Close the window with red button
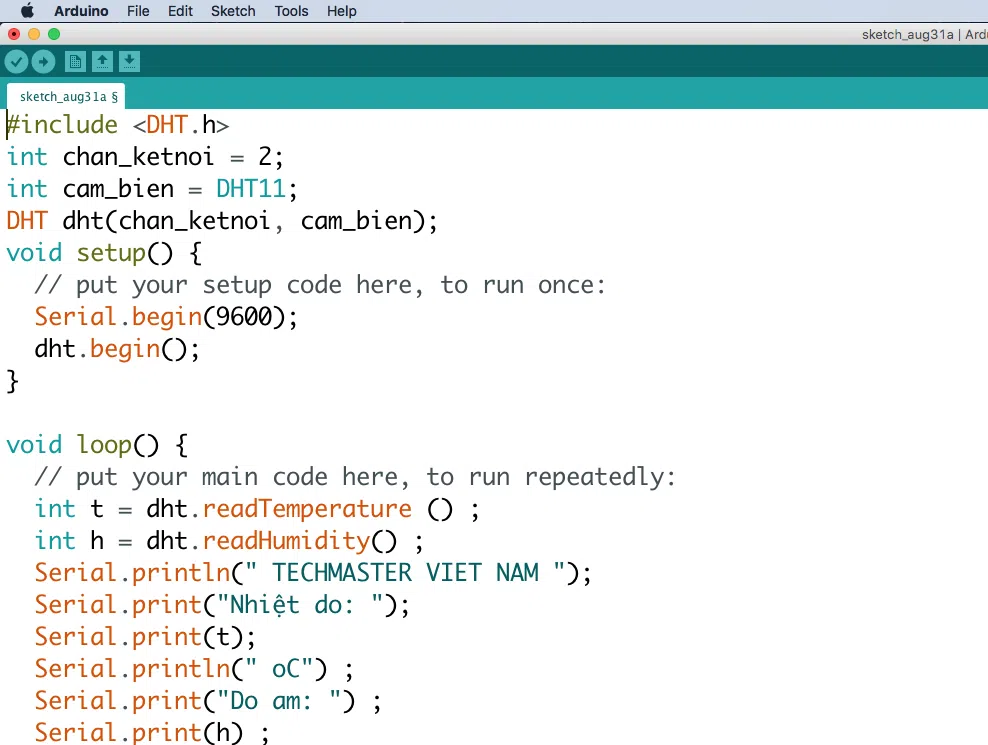 pos(14,34)
